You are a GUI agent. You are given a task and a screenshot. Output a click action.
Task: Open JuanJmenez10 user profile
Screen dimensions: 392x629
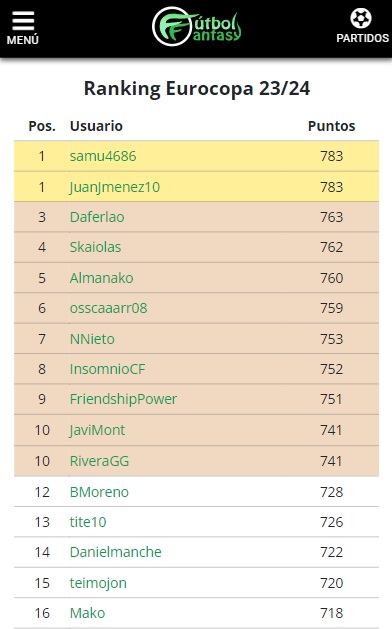click(115, 187)
